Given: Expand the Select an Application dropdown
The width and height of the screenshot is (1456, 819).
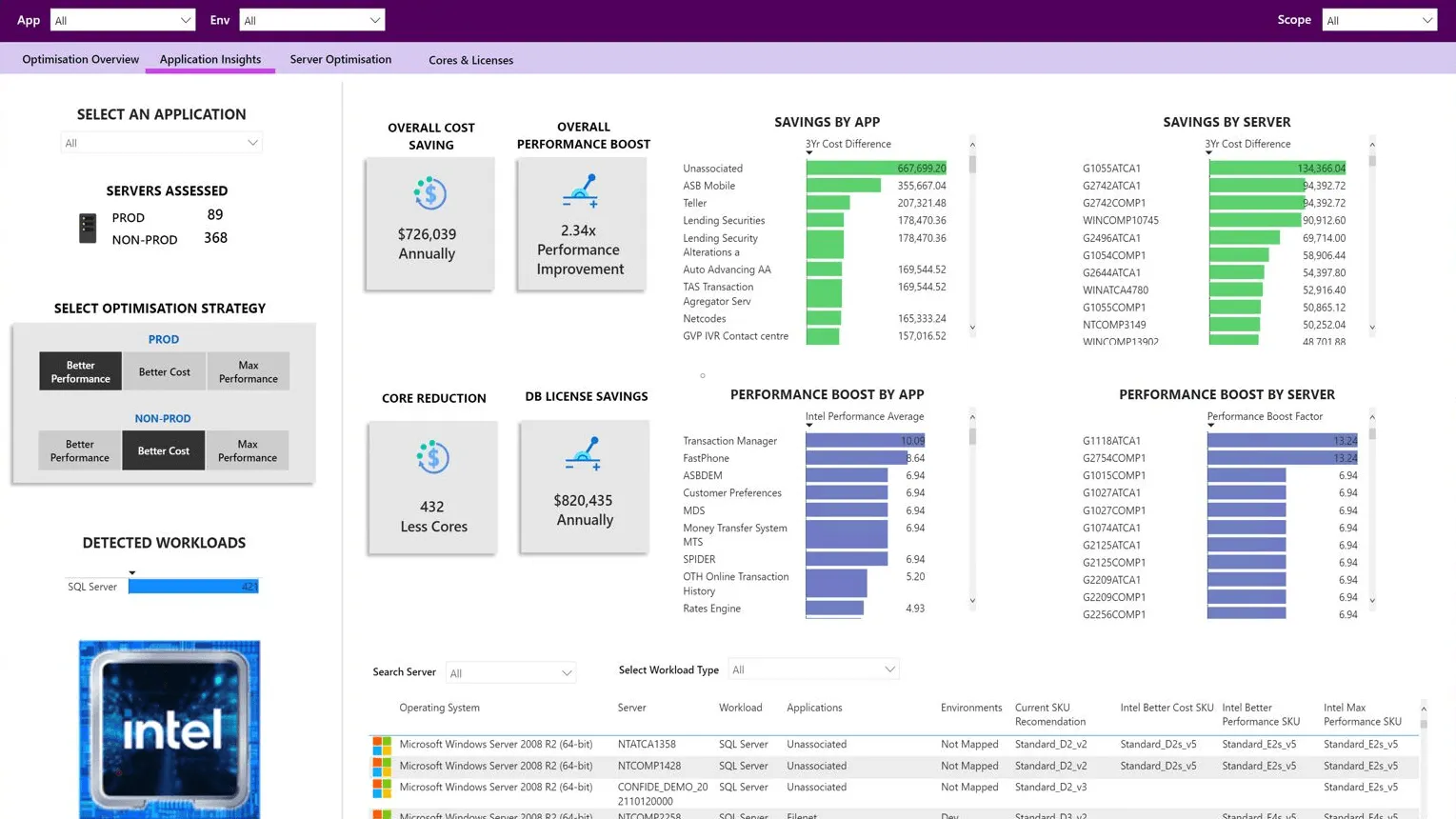Looking at the screenshot, I should tap(161, 143).
